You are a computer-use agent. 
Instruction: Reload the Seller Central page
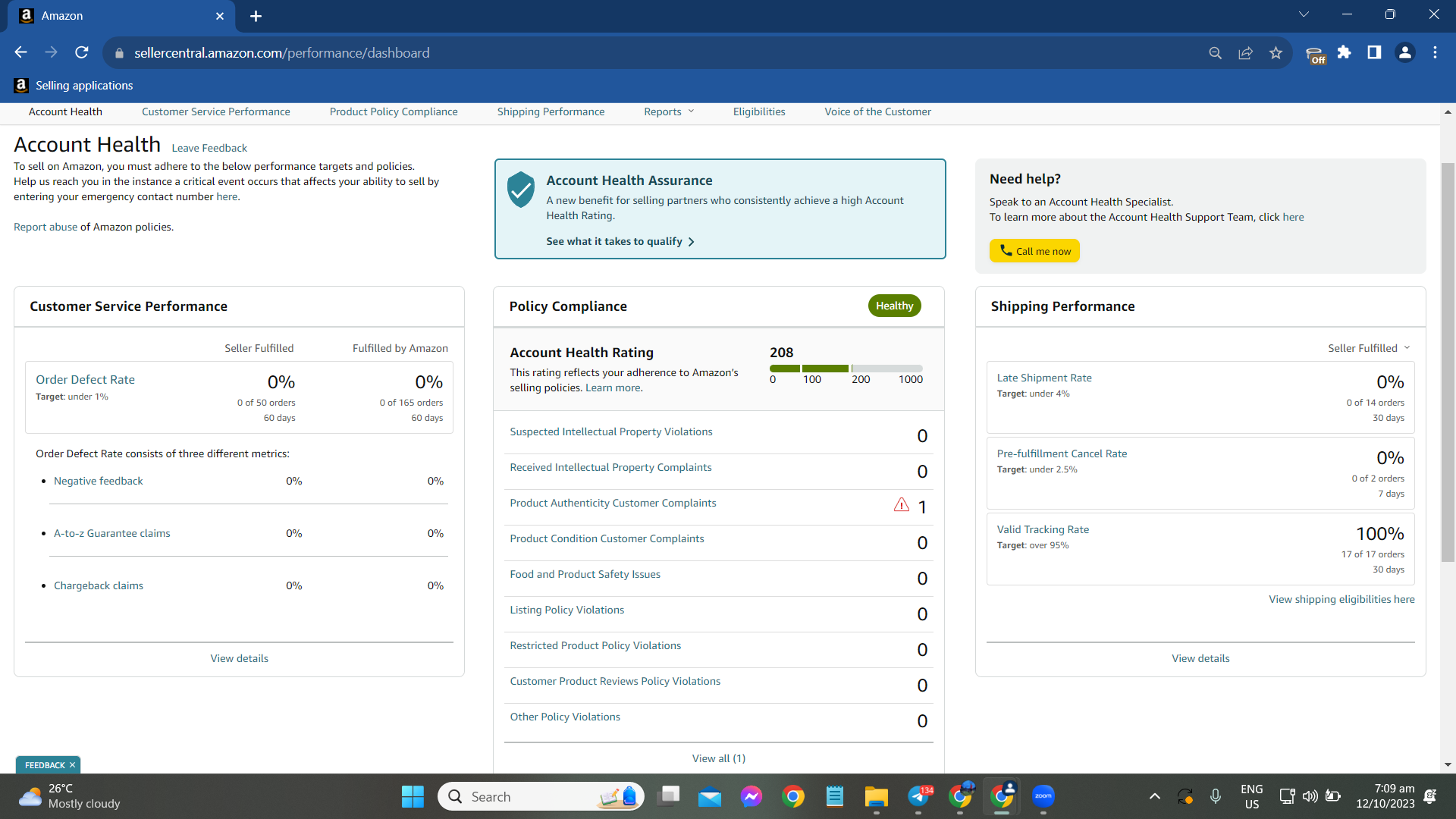click(82, 52)
